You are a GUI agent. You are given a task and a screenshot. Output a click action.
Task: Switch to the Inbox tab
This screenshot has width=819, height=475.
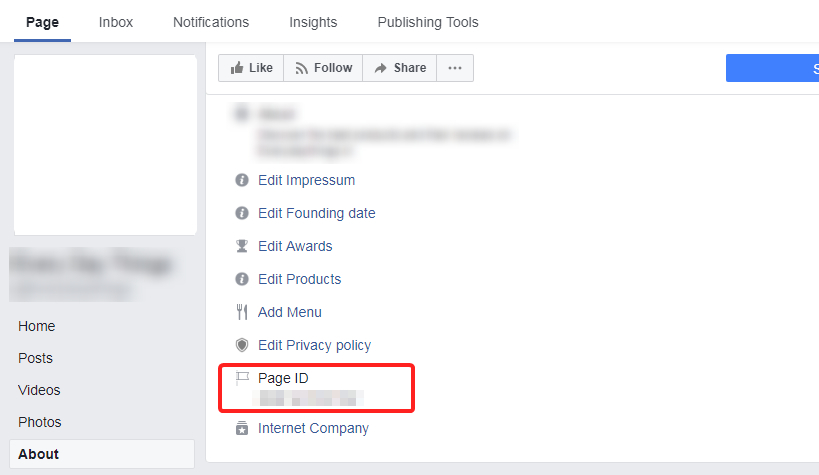tap(115, 22)
